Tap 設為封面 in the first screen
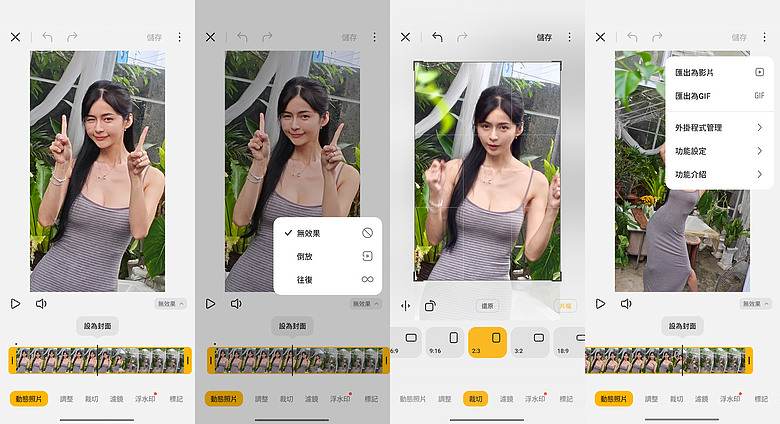Viewport: 780px width, 424px height. pos(97,326)
